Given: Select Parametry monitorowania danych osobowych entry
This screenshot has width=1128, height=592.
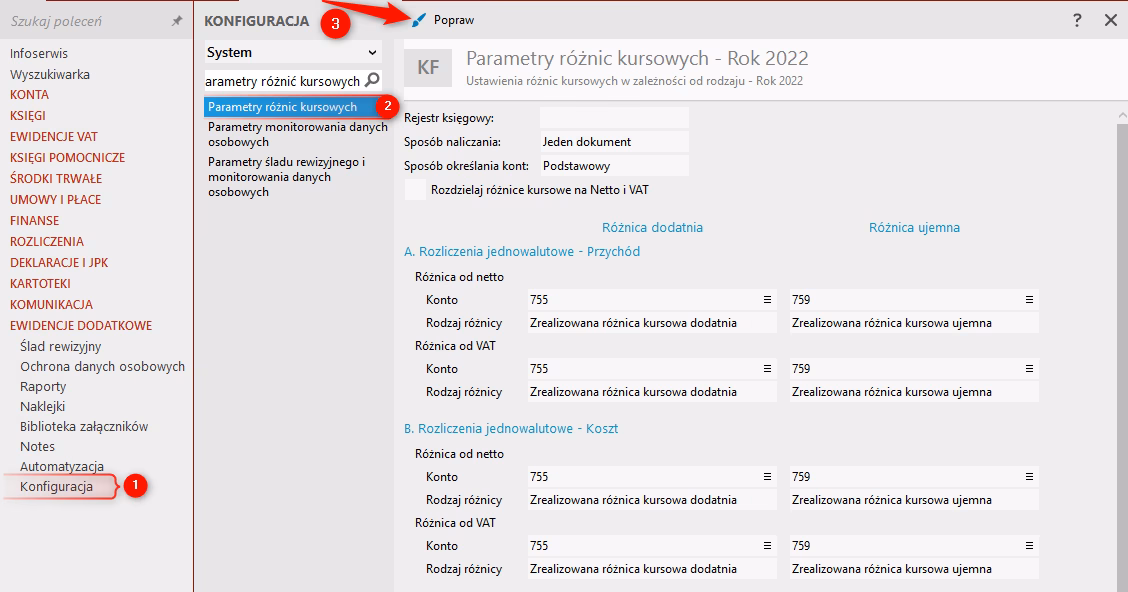Looking at the screenshot, I should click(x=297, y=134).
